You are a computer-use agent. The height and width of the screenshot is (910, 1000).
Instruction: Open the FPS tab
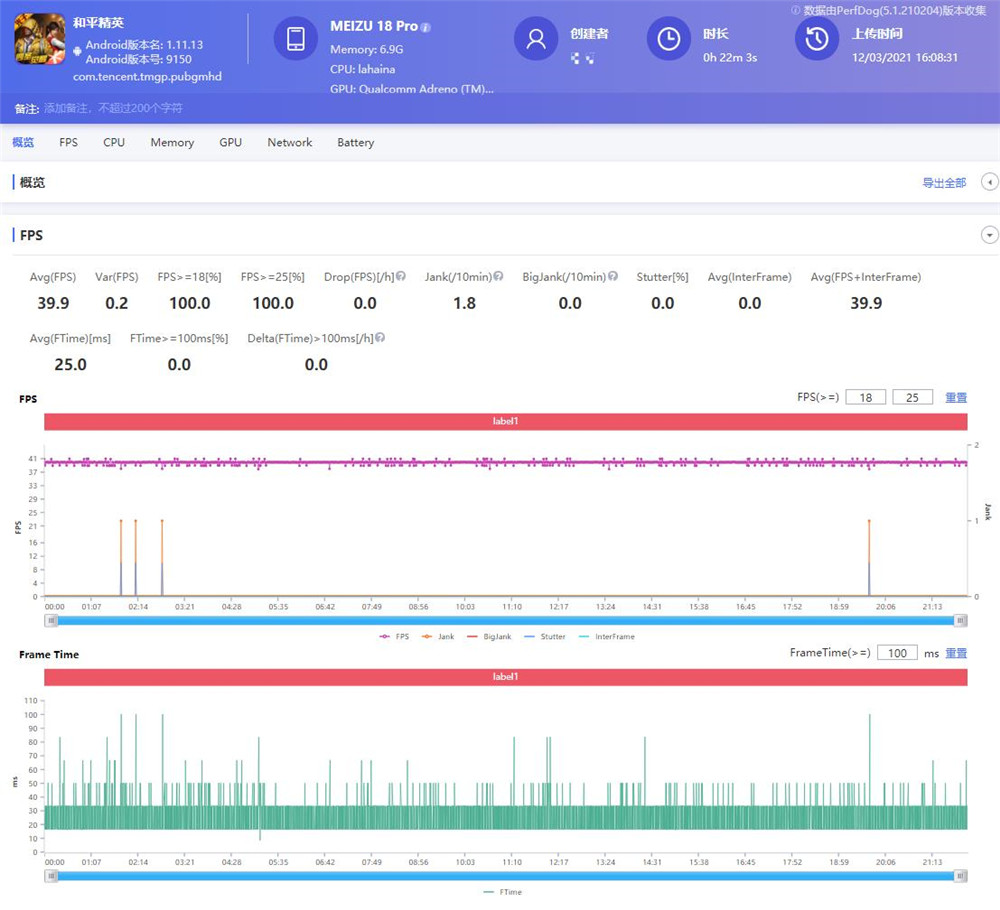(68, 142)
